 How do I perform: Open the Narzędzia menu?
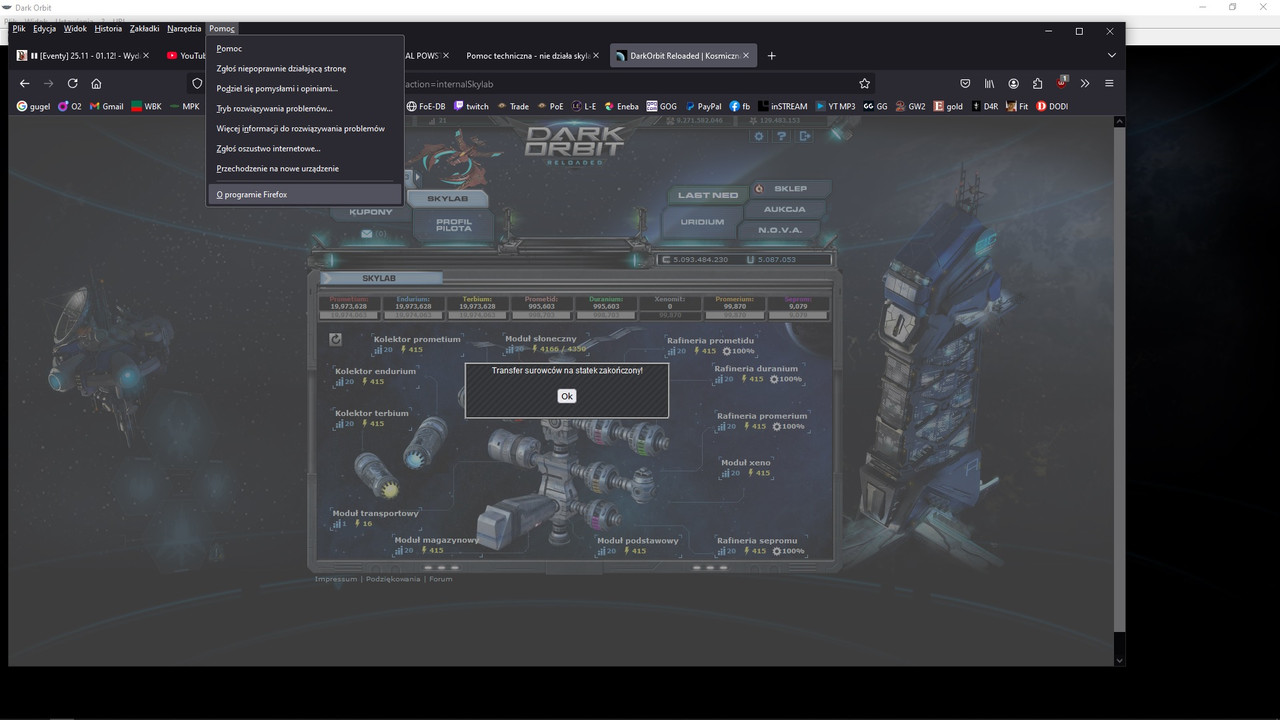pyautogui.click(x=184, y=29)
